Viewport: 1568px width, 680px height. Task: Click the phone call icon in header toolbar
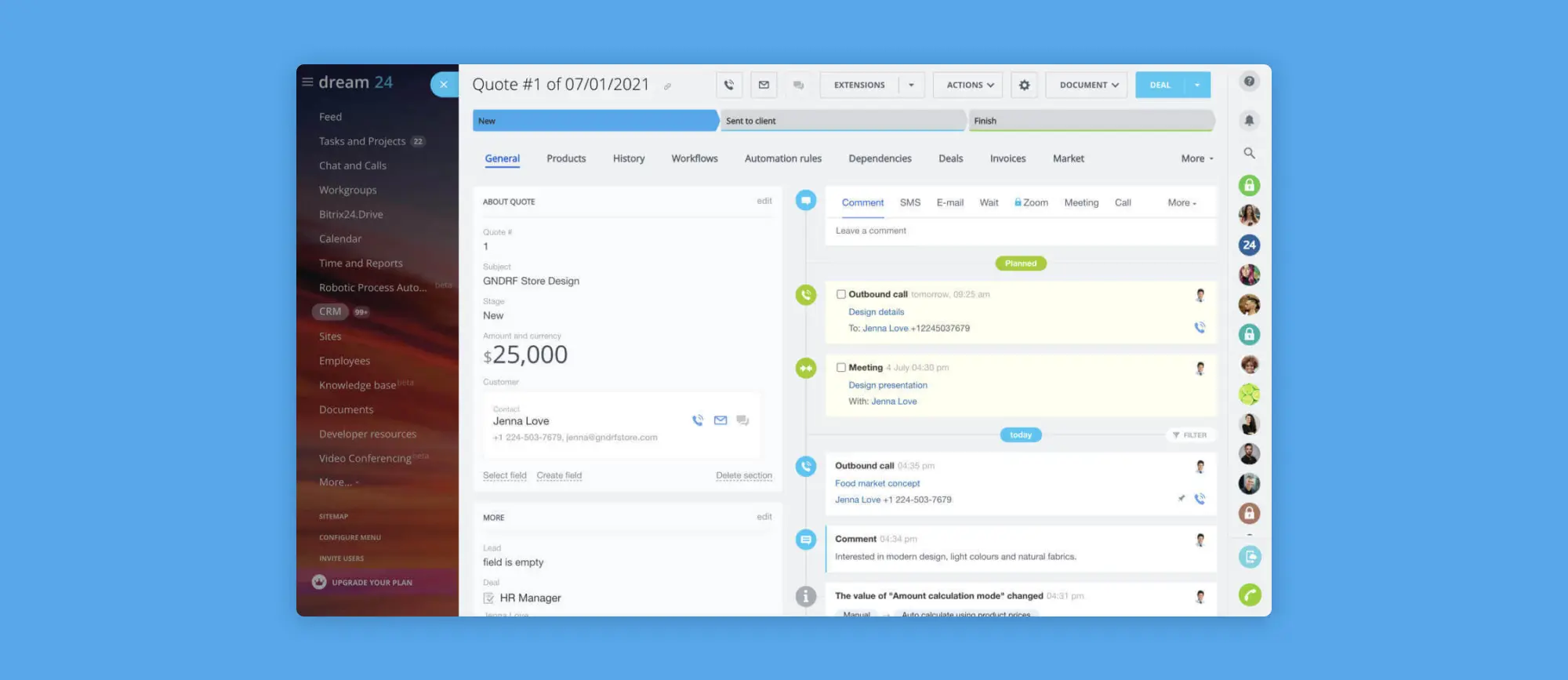(729, 85)
